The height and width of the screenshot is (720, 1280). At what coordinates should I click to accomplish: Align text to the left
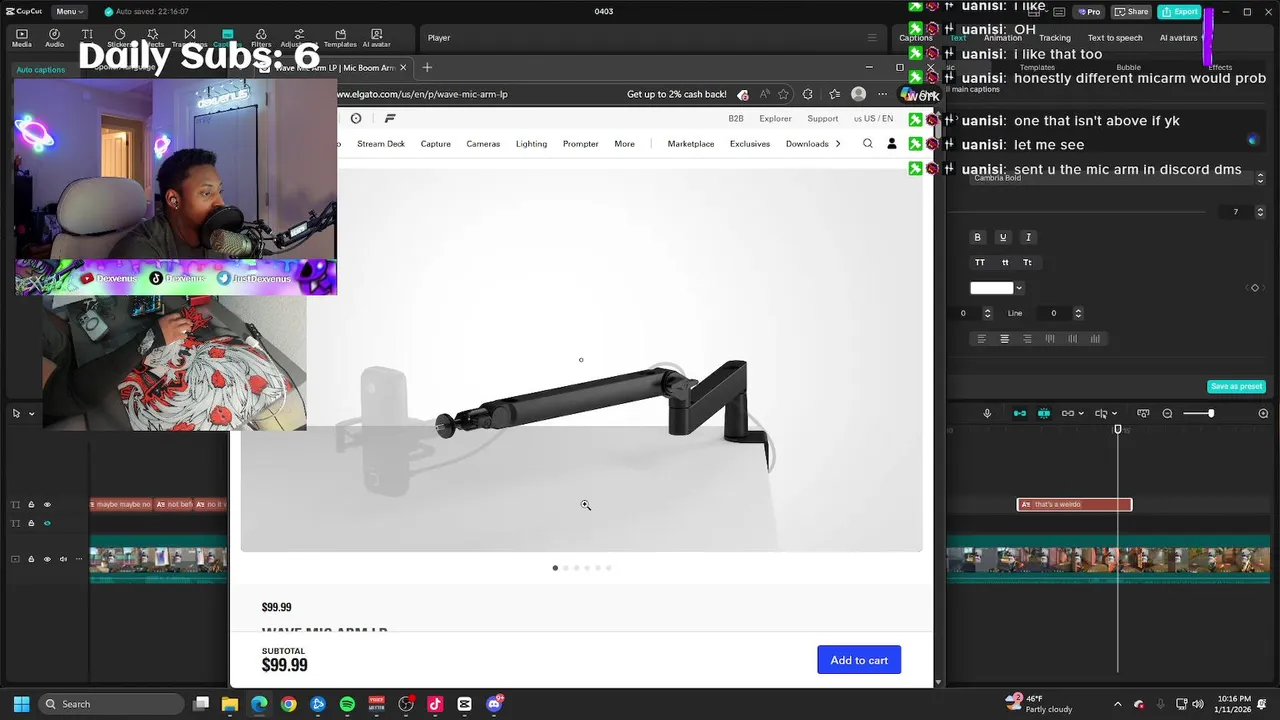(981, 339)
